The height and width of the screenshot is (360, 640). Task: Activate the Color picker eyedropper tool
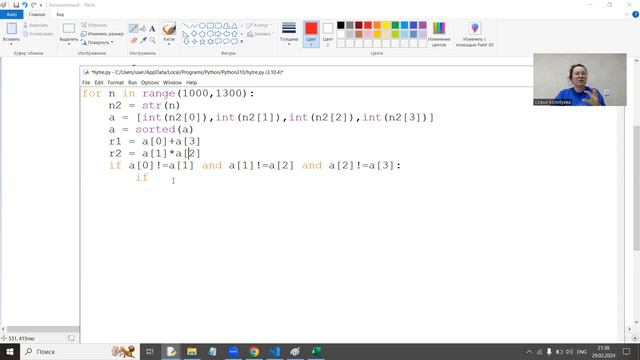click(143, 40)
